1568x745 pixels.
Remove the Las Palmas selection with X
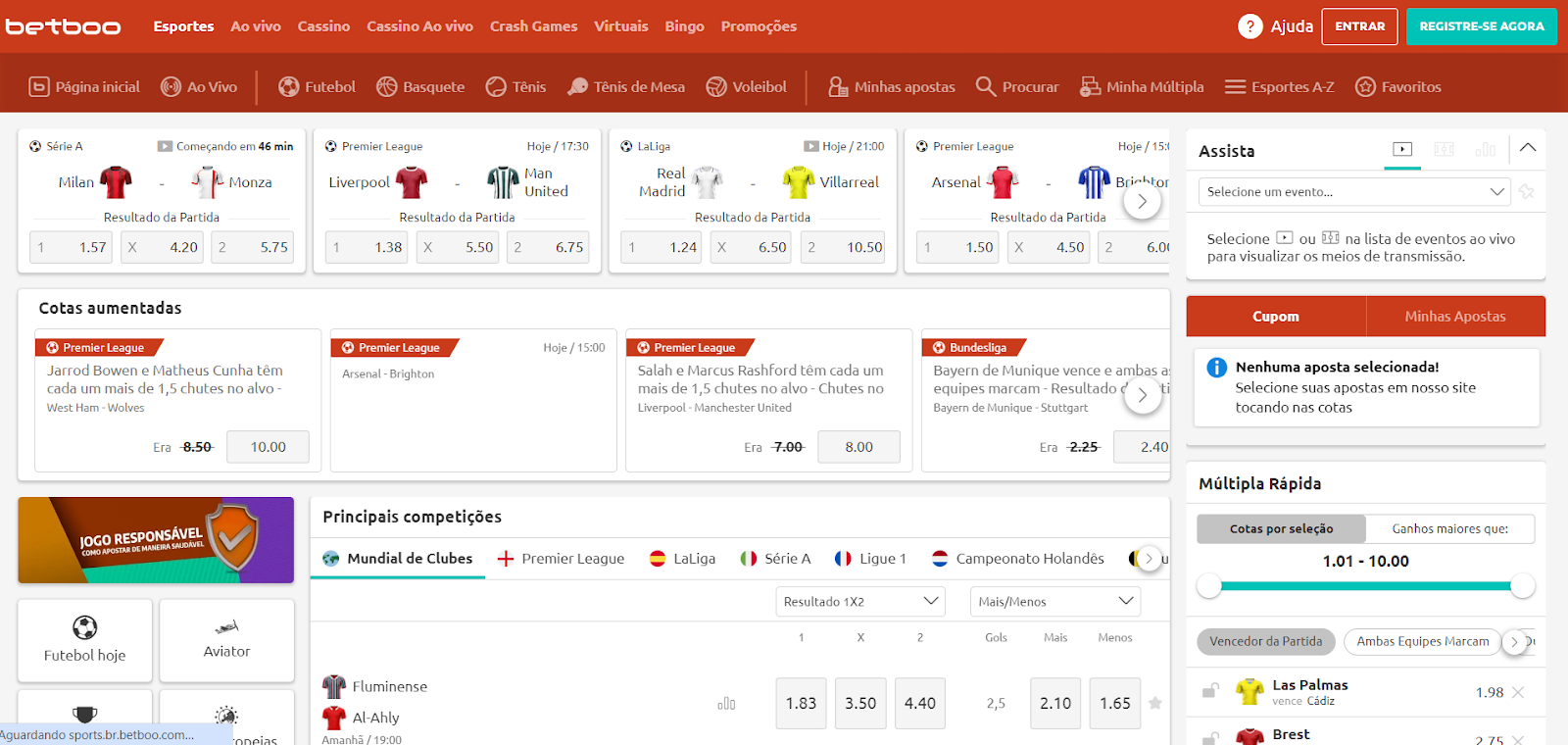coord(1518,692)
